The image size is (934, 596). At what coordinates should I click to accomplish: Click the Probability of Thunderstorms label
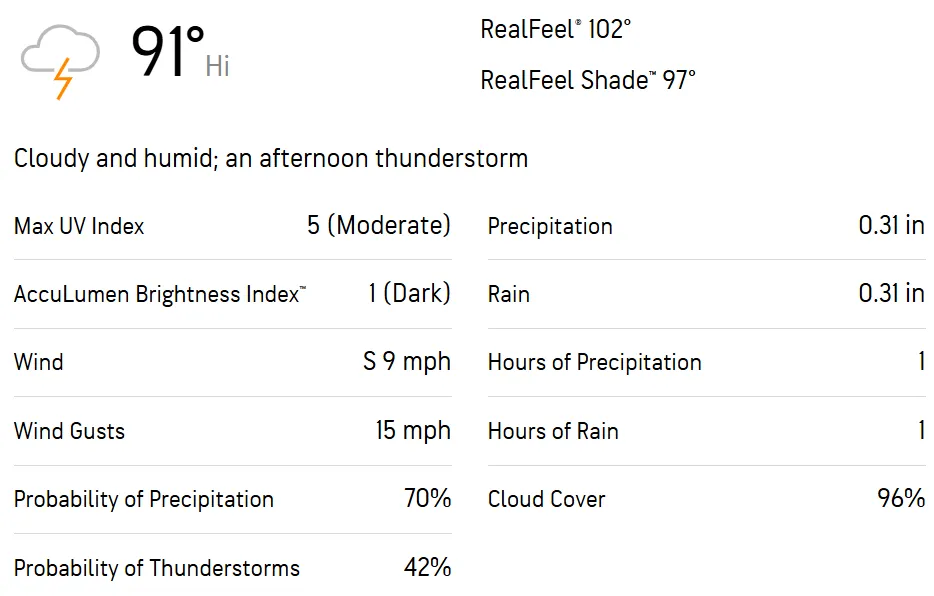click(x=157, y=568)
